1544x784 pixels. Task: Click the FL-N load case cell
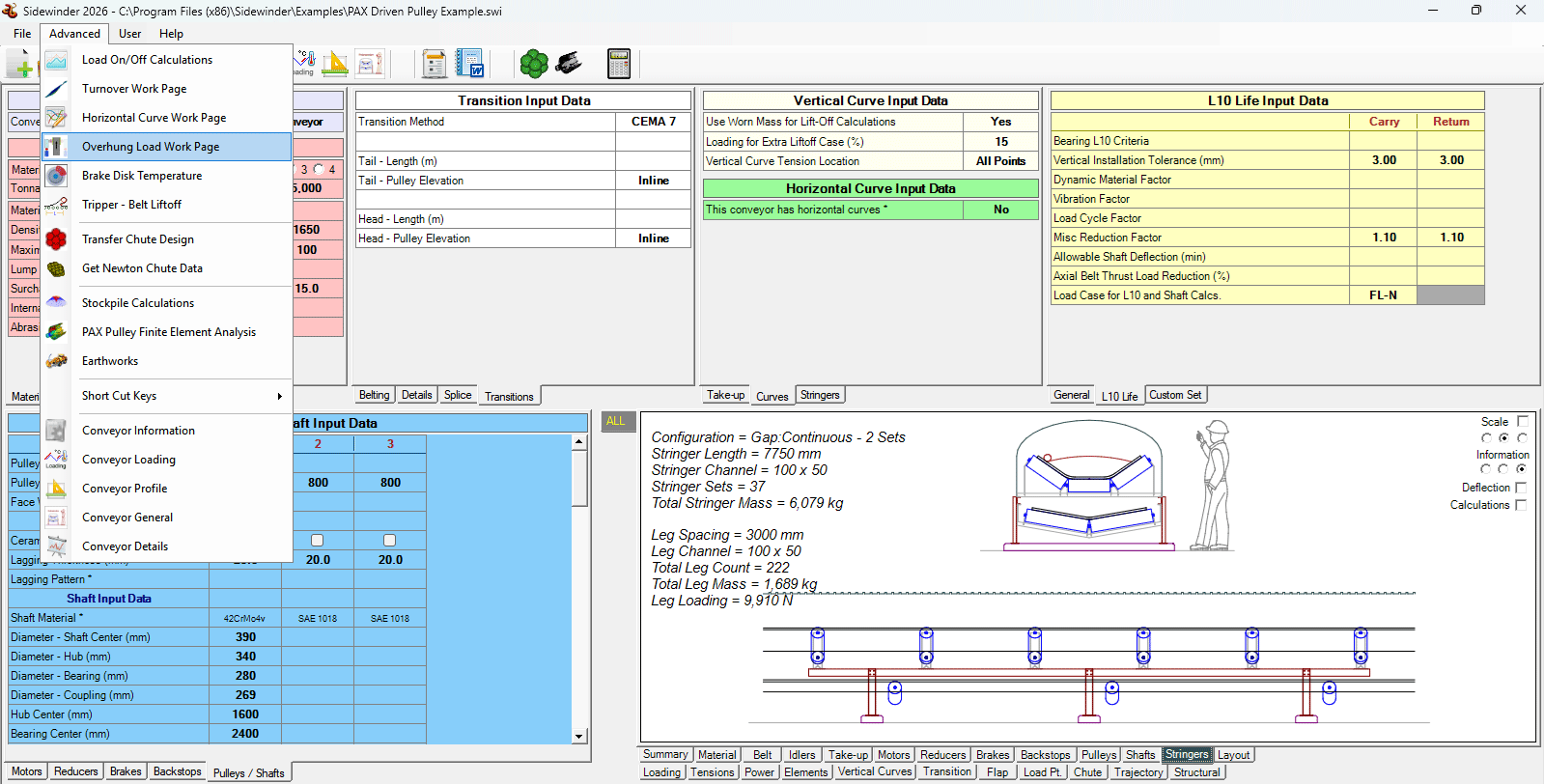[1383, 295]
